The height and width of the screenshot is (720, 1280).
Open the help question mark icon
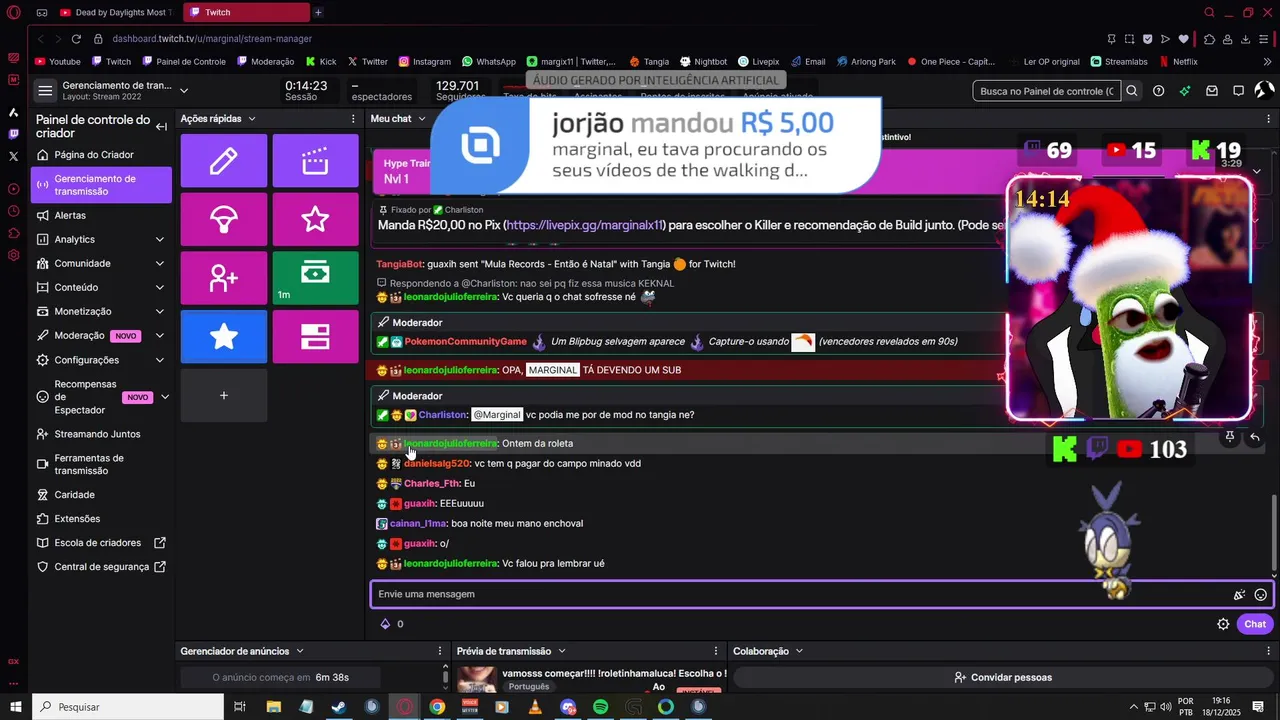(1158, 91)
